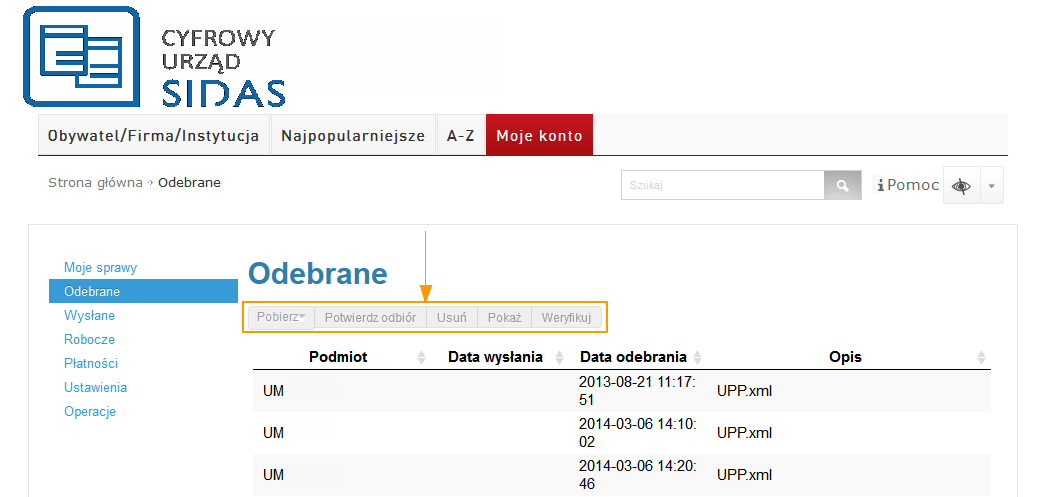Image resolution: width=1048 pixels, height=497 pixels.
Task: Go to Strona główna breadcrumb
Action: coord(95,183)
